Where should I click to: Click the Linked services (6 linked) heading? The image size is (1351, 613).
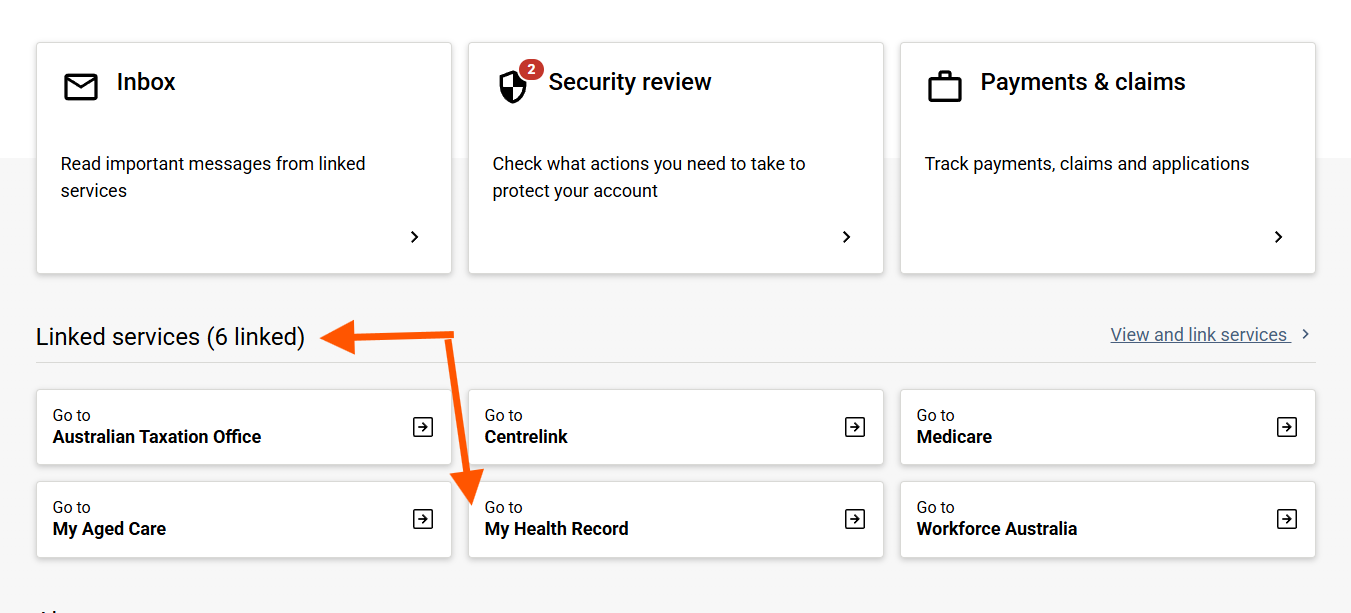tap(170, 337)
